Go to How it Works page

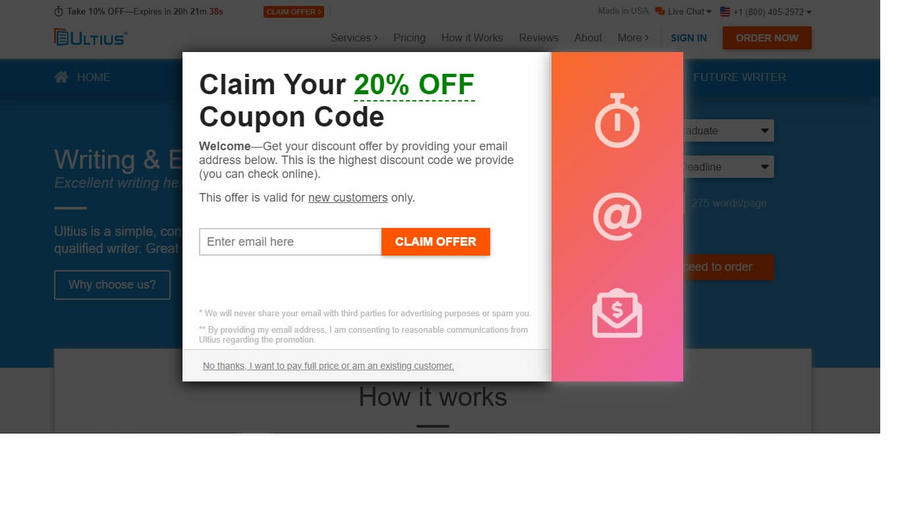click(x=472, y=38)
